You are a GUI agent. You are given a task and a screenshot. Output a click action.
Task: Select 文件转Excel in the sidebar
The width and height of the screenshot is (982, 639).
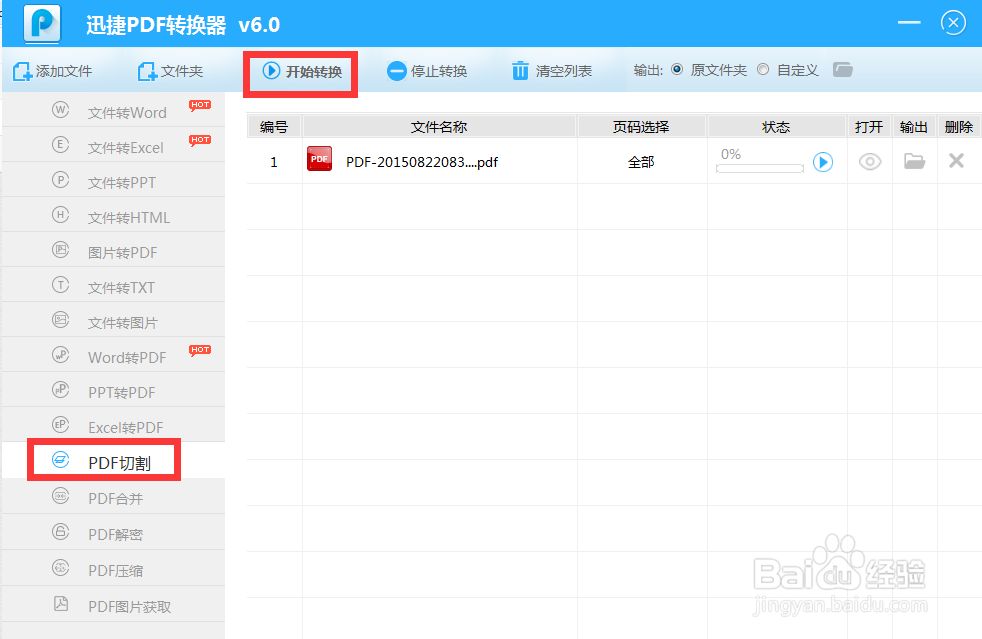pyautogui.click(x=113, y=145)
